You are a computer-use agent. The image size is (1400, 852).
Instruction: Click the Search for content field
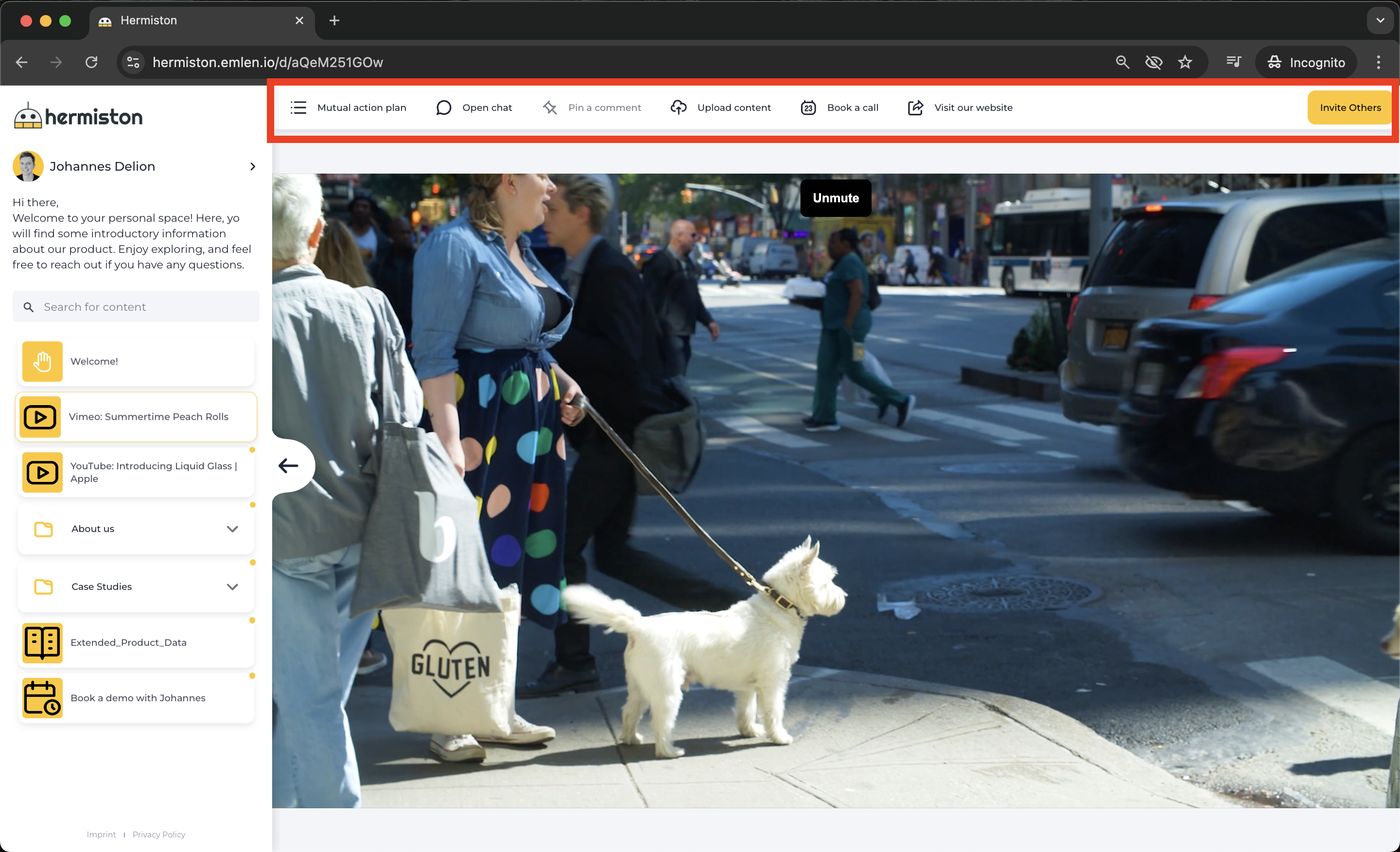pyautogui.click(x=137, y=307)
